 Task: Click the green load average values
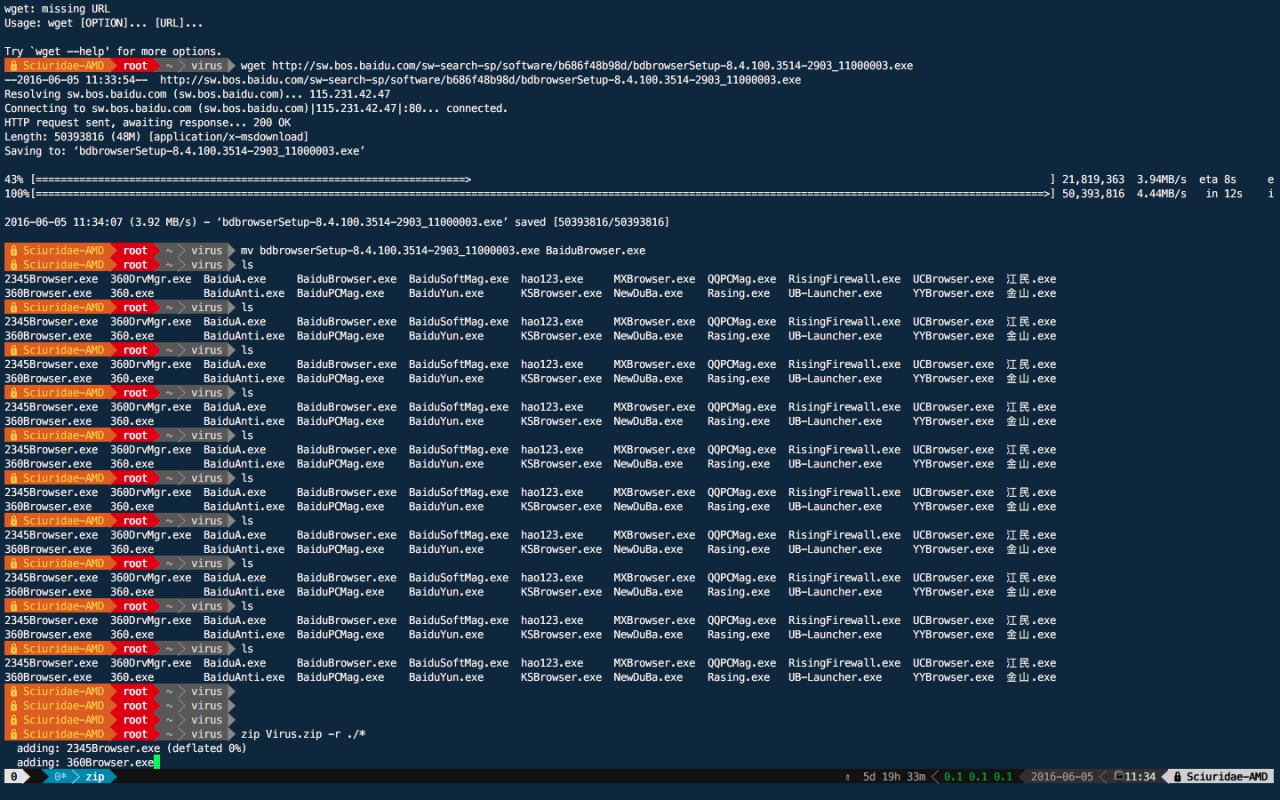point(978,777)
